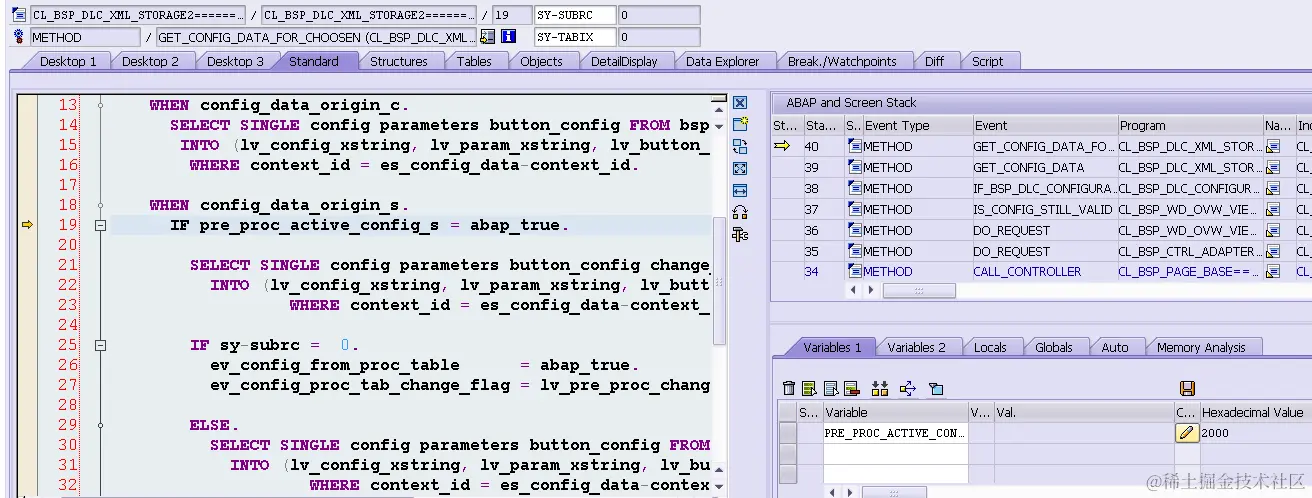Click method icon in stack row 39
1312x498 pixels.
coord(854,167)
